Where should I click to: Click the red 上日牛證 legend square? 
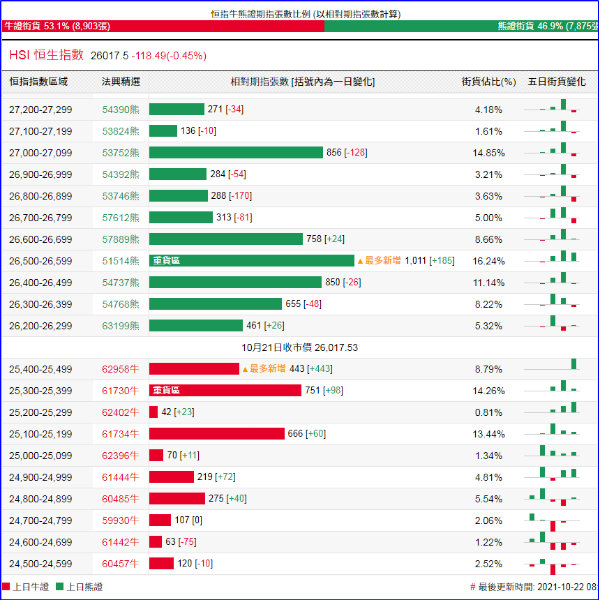pyautogui.click(x=6, y=587)
